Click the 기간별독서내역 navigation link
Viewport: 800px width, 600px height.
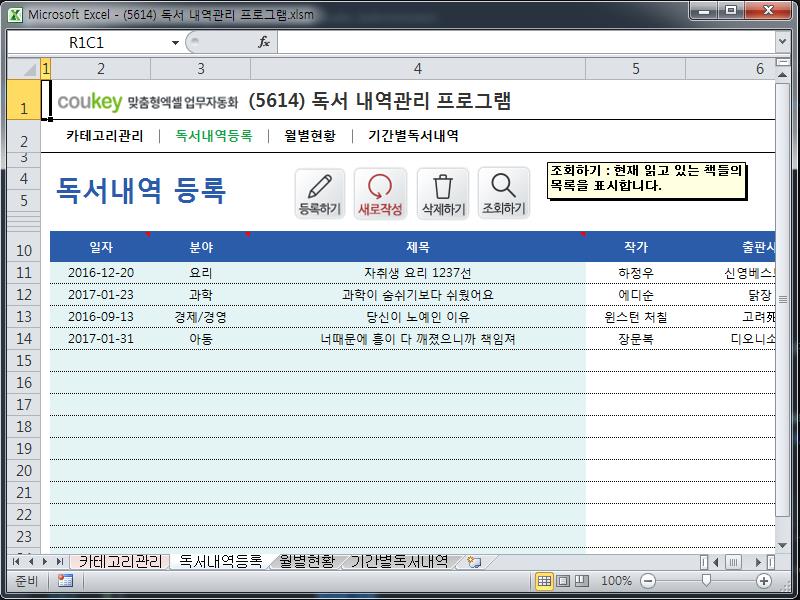(413, 136)
